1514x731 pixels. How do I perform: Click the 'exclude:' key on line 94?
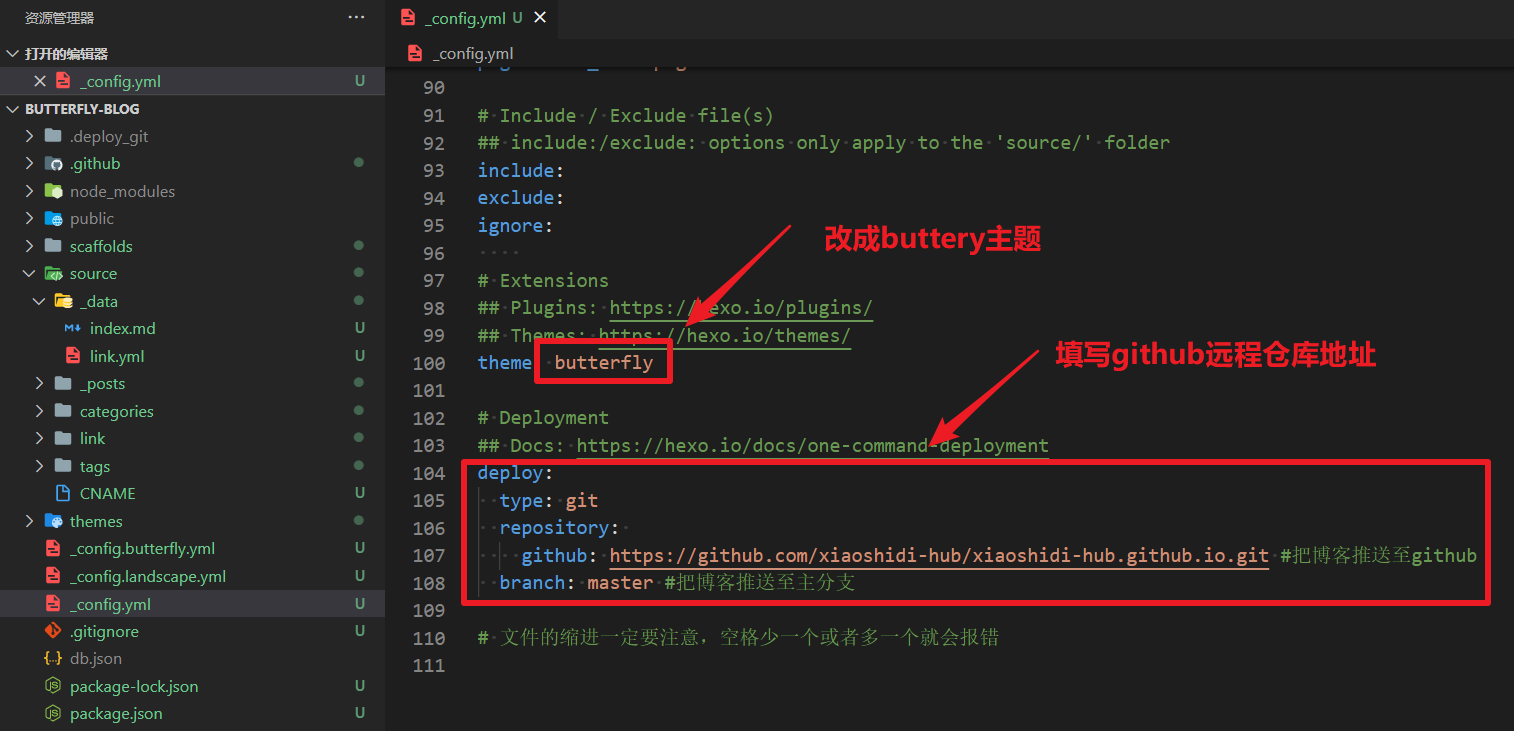(x=521, y=197)
